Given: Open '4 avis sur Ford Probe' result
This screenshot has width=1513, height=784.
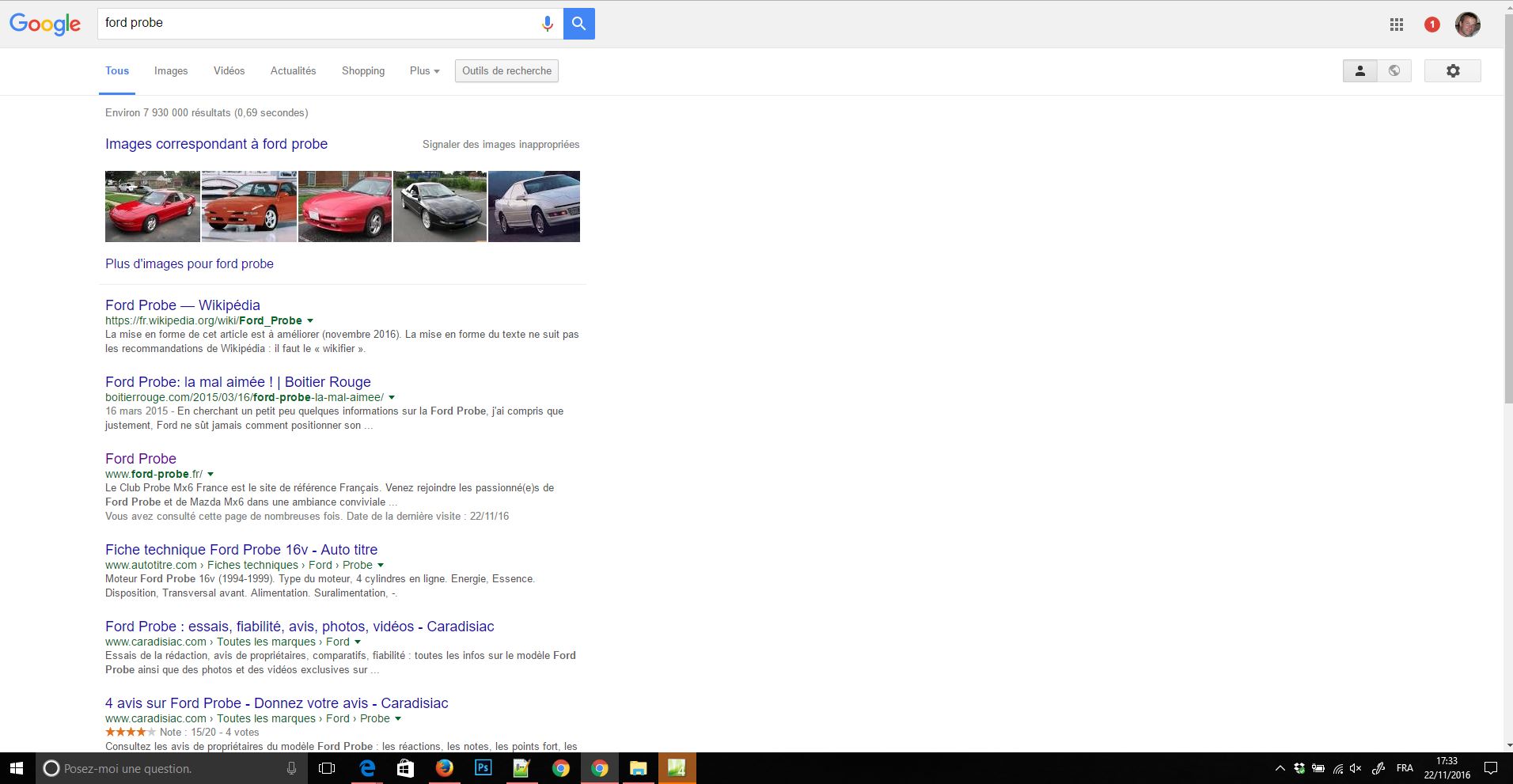Looking at the screenshot, I should point(277,703).
